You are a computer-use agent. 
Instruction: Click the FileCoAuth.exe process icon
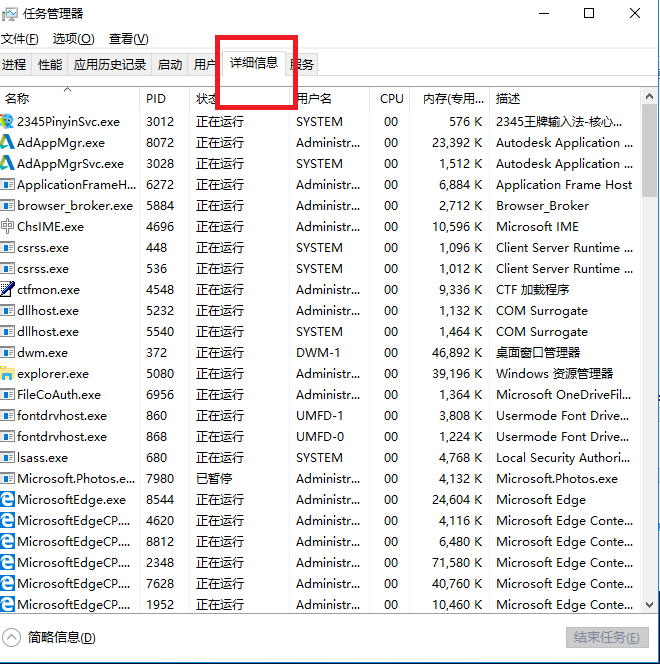click(7, 395)
